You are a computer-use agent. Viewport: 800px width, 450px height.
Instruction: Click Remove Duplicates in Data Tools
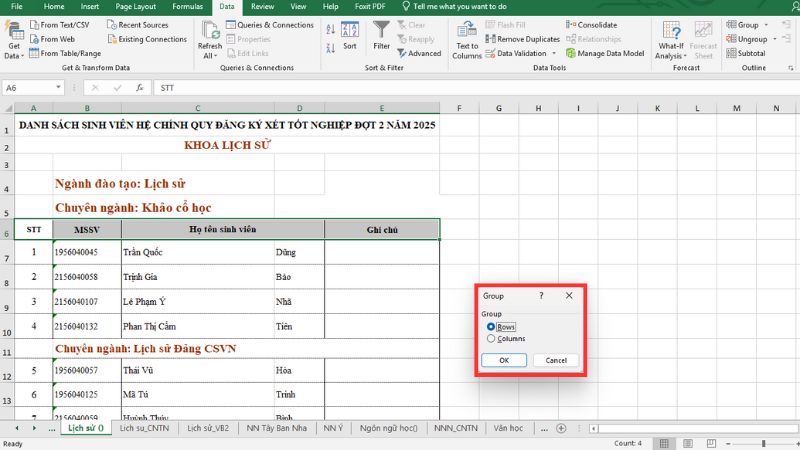tap(521, 39)
